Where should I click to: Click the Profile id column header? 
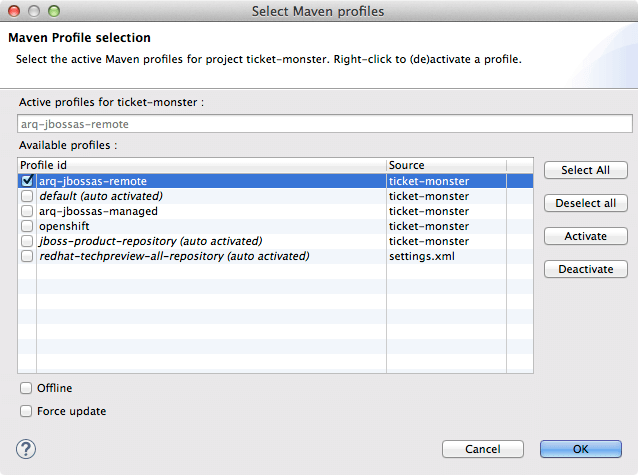(200, 165)
